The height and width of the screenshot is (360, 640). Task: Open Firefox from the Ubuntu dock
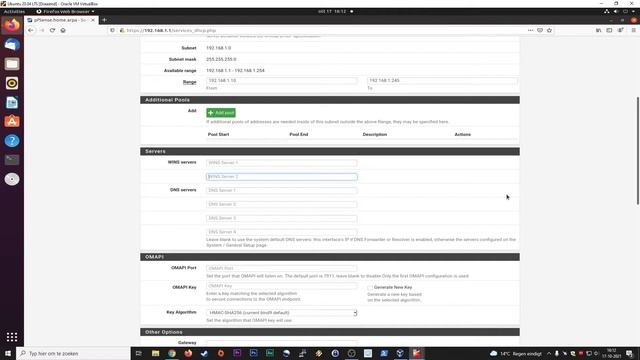click(x=12, y=25)
